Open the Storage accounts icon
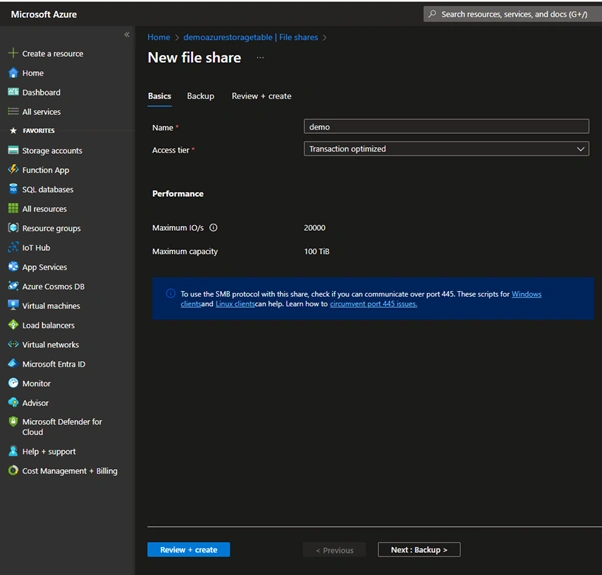This screenshot has width=602, height=575. 13,150
